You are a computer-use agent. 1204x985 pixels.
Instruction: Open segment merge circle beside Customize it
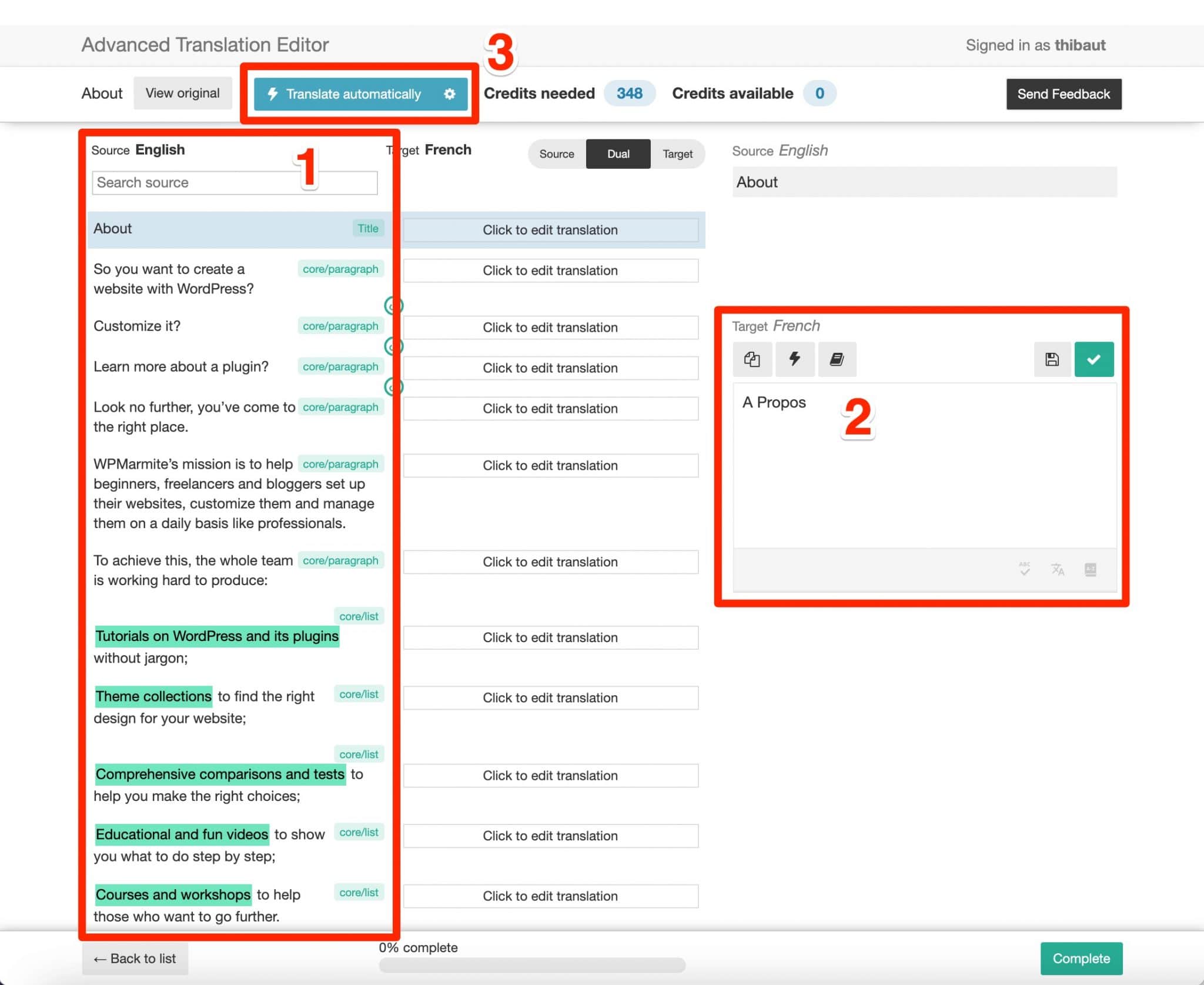coord(394,346)
